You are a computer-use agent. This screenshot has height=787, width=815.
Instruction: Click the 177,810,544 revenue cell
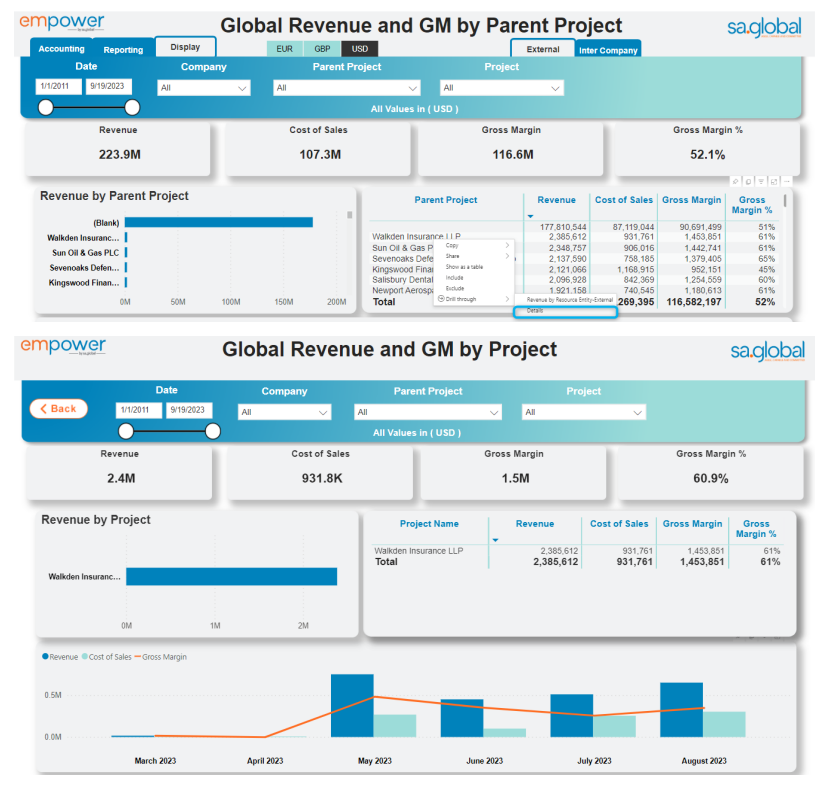pos(563,227)
